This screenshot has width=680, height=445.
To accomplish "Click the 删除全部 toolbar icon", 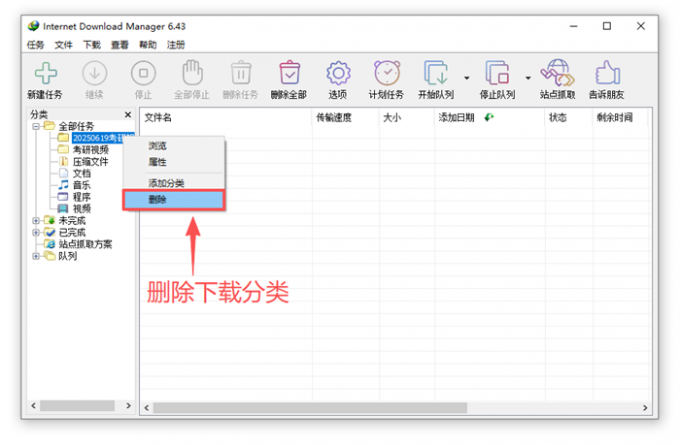I will pos(289,72).
